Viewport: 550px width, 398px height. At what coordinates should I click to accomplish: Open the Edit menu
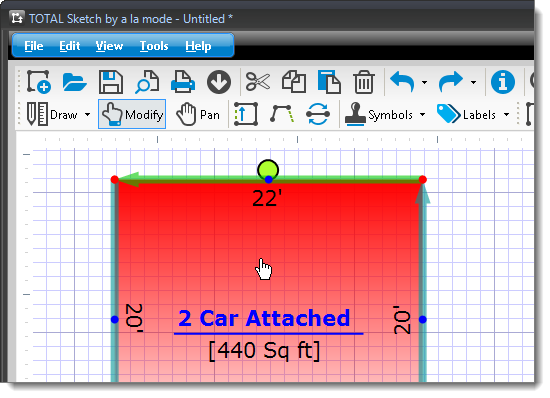coord(69,46)
